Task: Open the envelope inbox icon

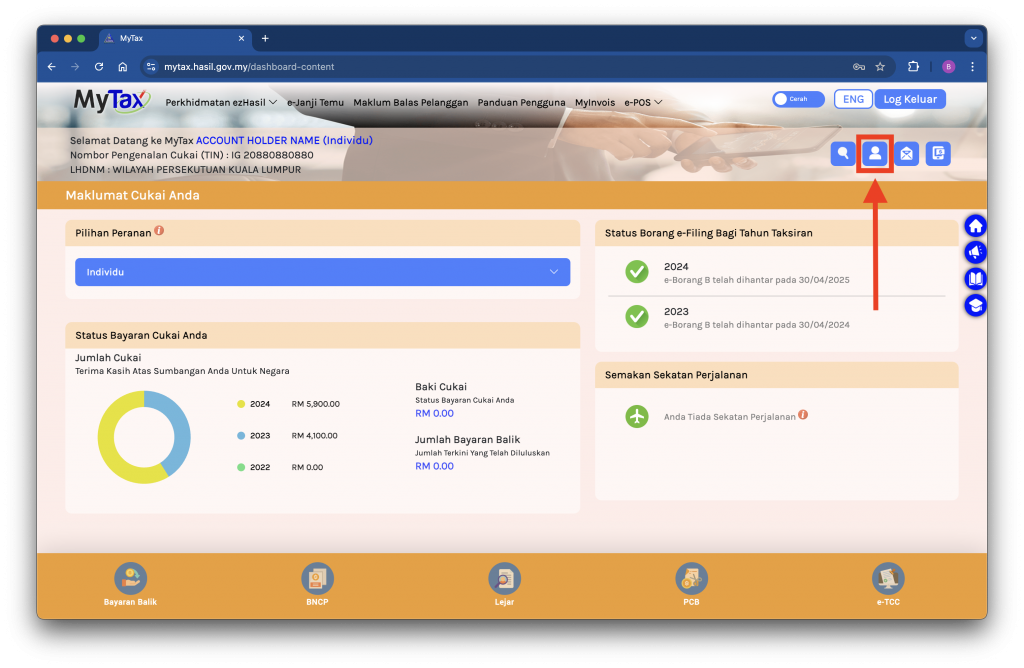Action: pos(906,153)
